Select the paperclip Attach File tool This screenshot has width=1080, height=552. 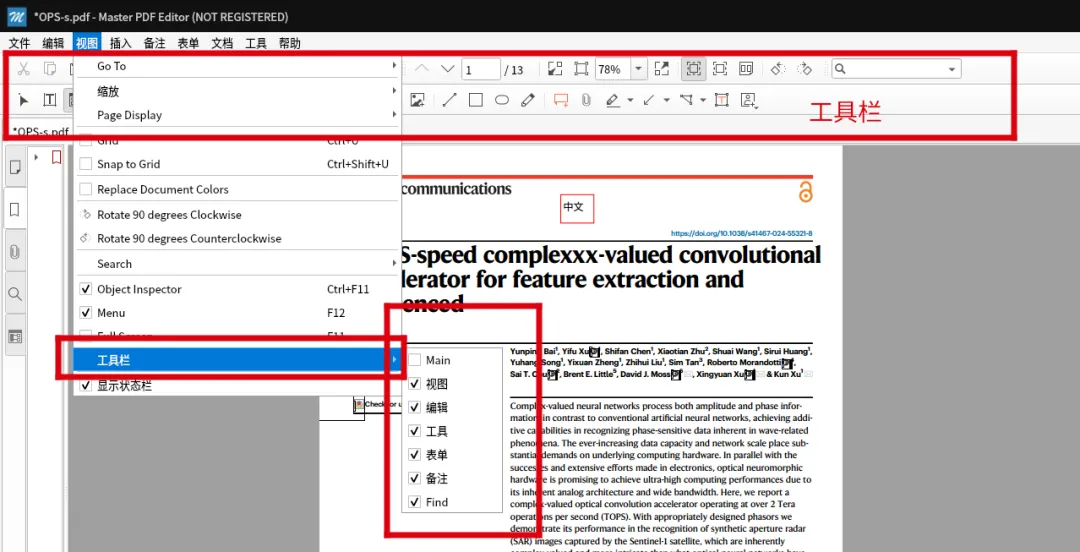coord(586,101)
